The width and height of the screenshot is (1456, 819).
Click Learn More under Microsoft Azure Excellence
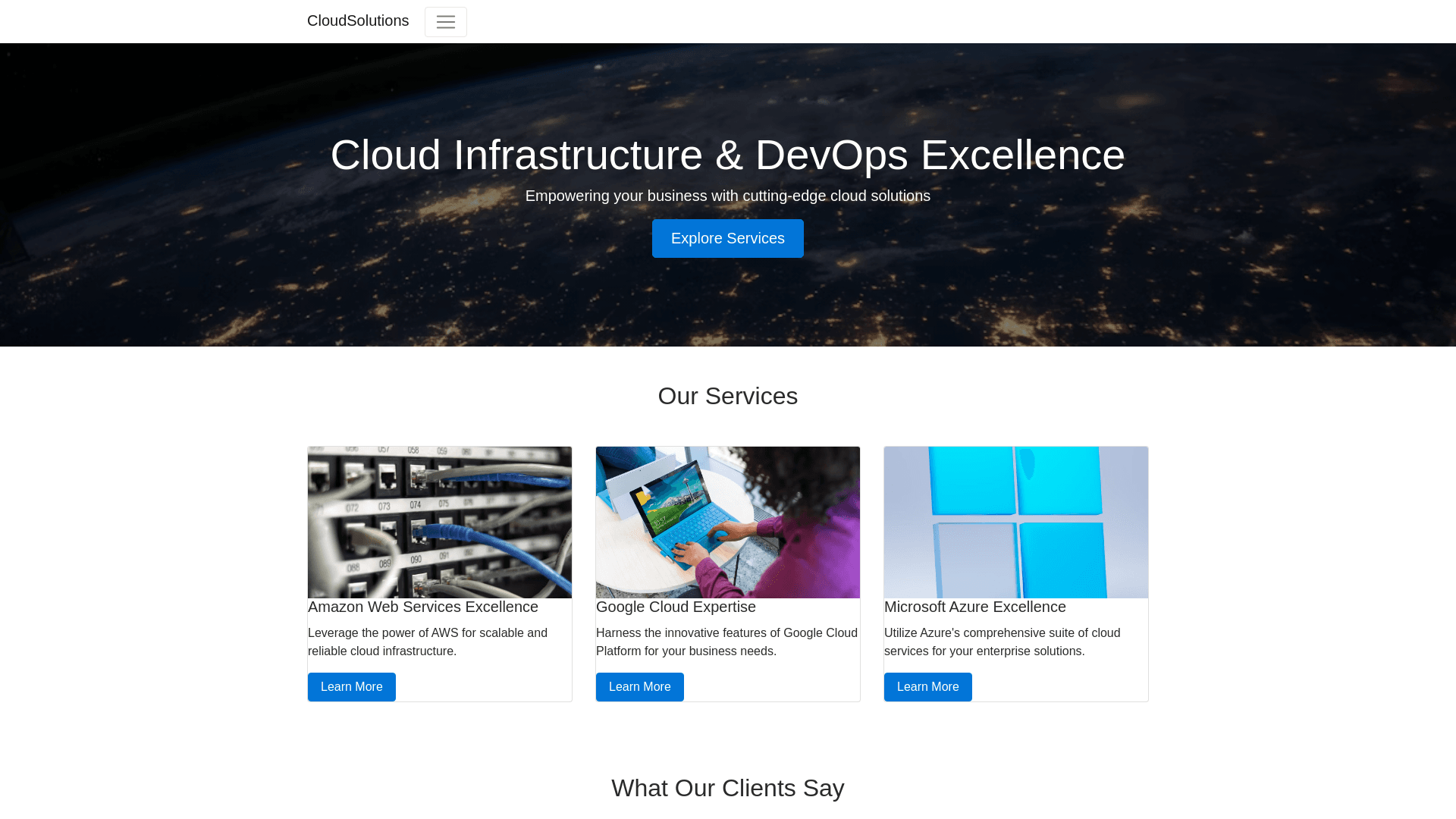coord(927,687)
